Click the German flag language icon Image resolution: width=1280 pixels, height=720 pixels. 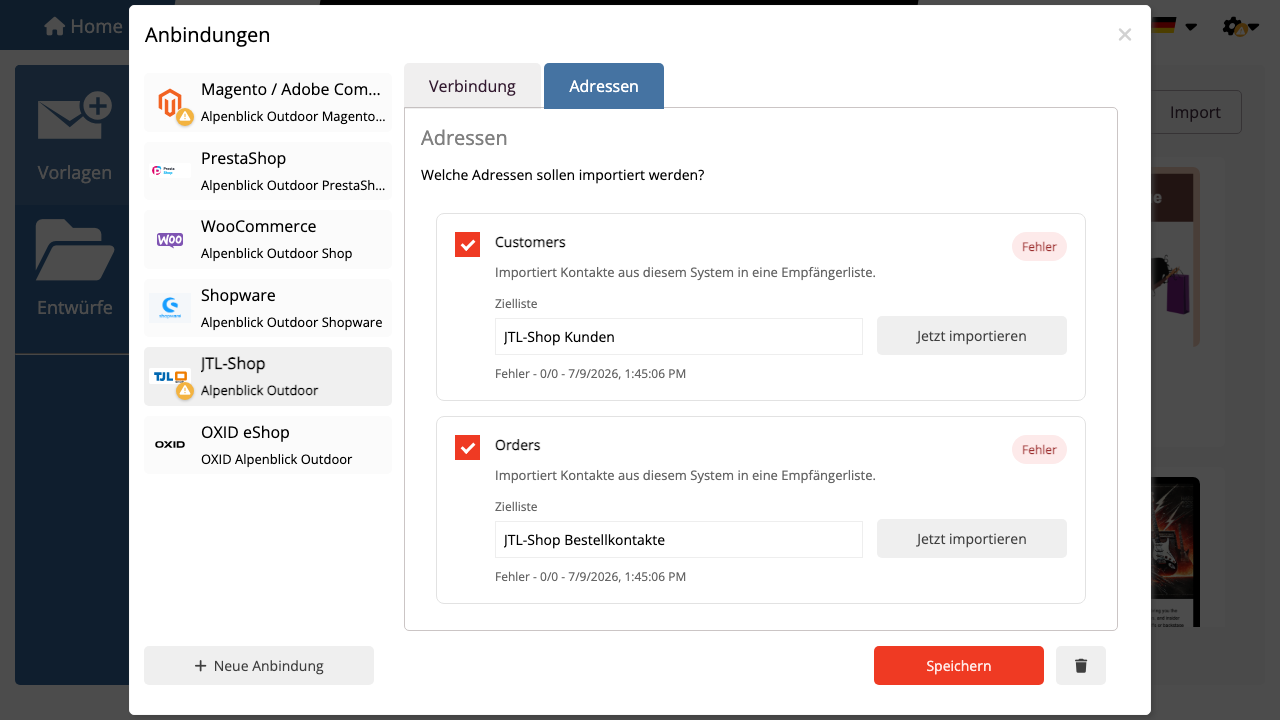pyautogui.click(x=1164, y=26)
